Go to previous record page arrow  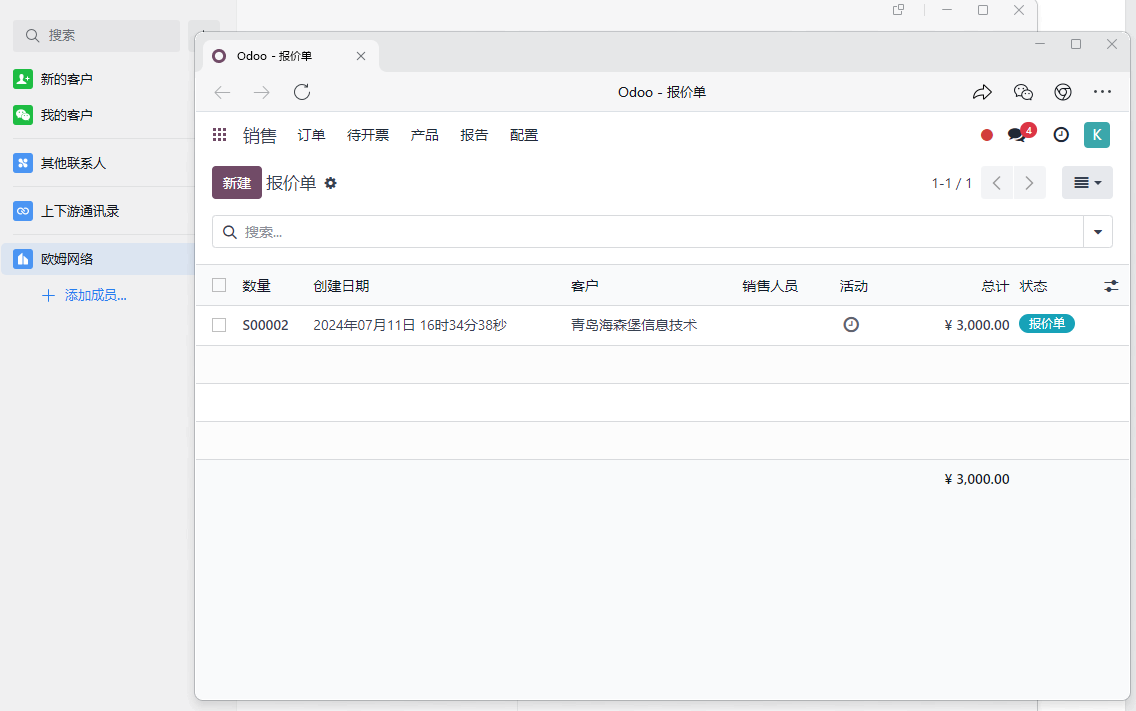997,183
